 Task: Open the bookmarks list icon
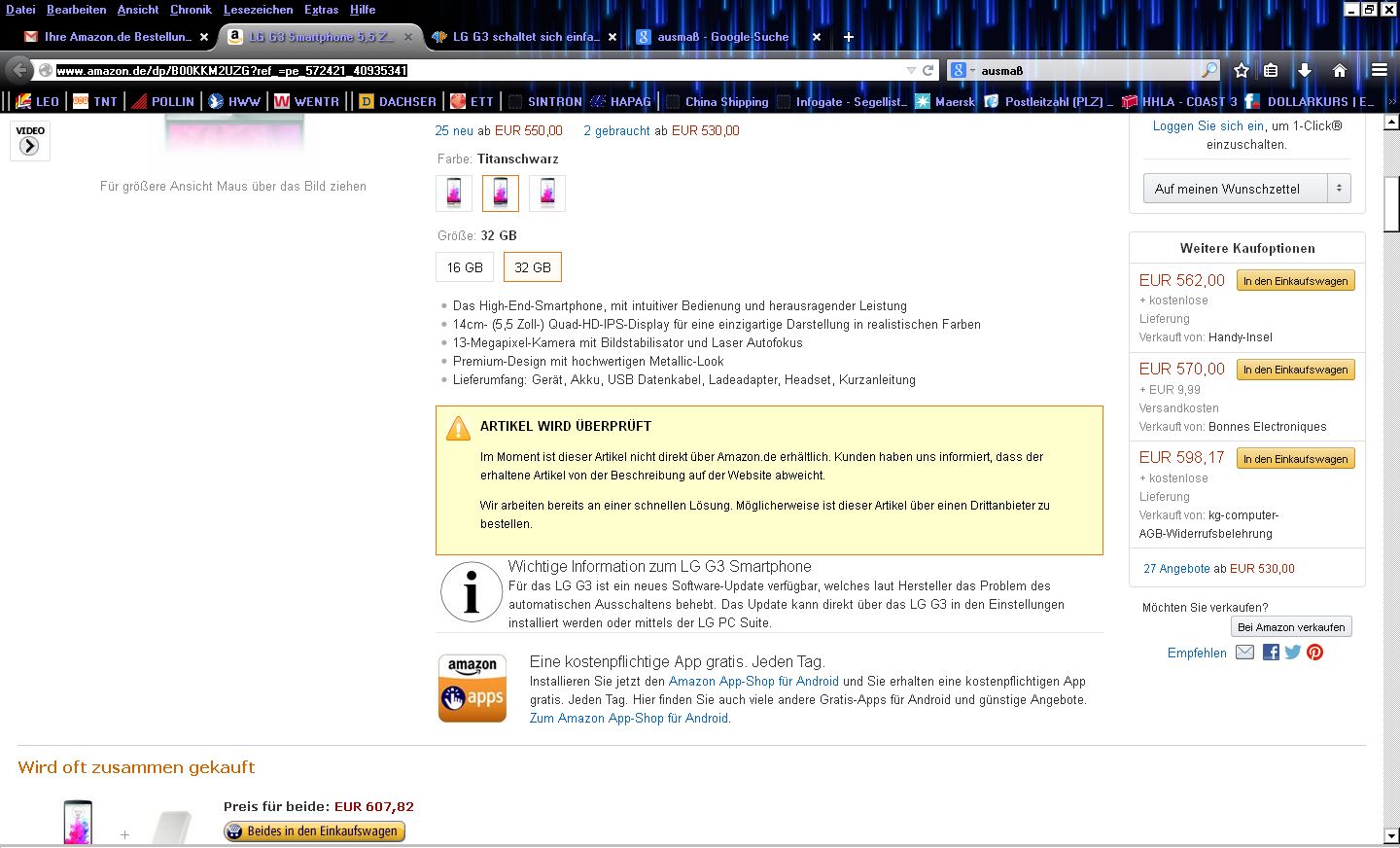pos(1271,70)
